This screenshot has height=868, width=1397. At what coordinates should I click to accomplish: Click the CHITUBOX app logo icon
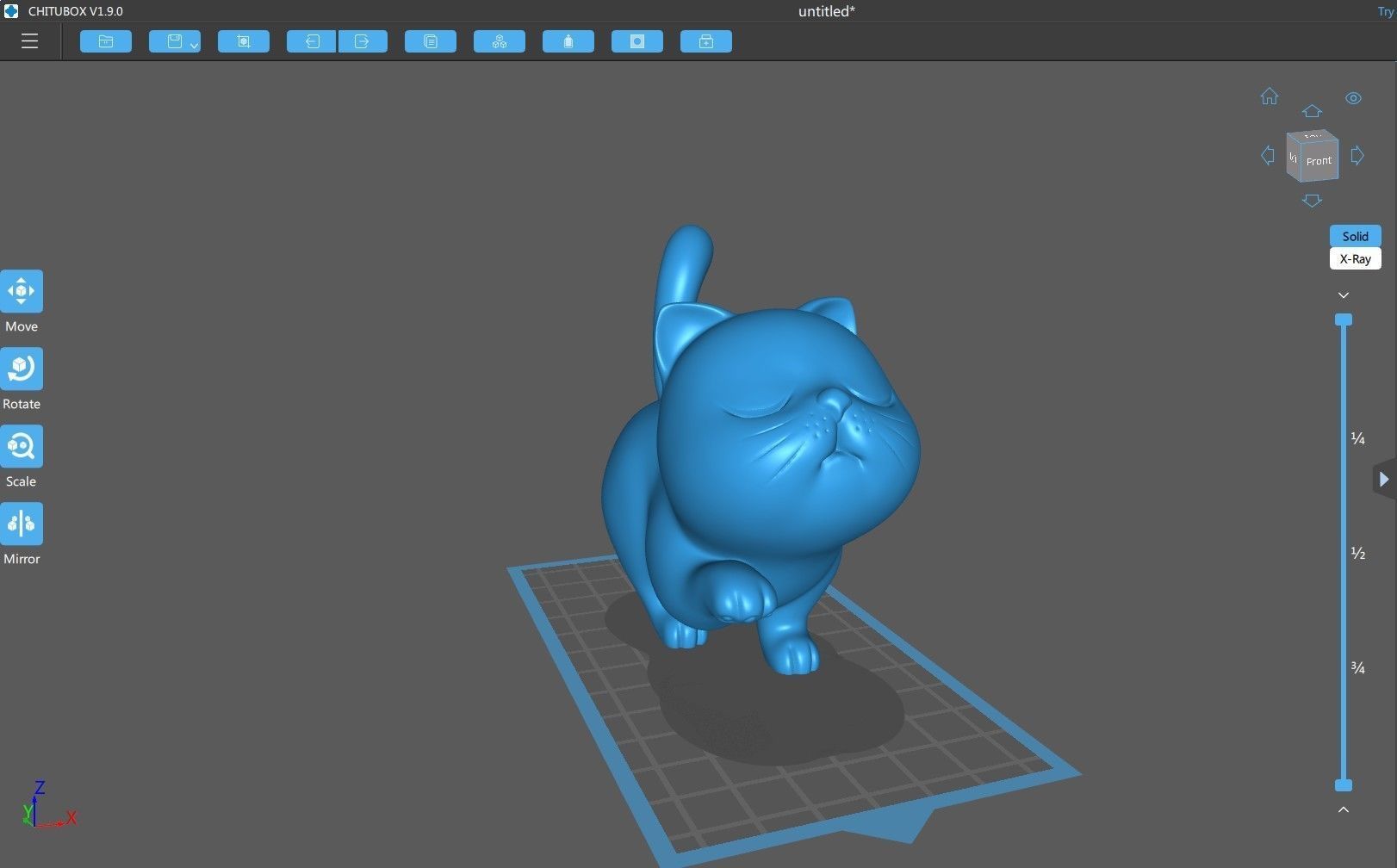(x=11, y=11)
